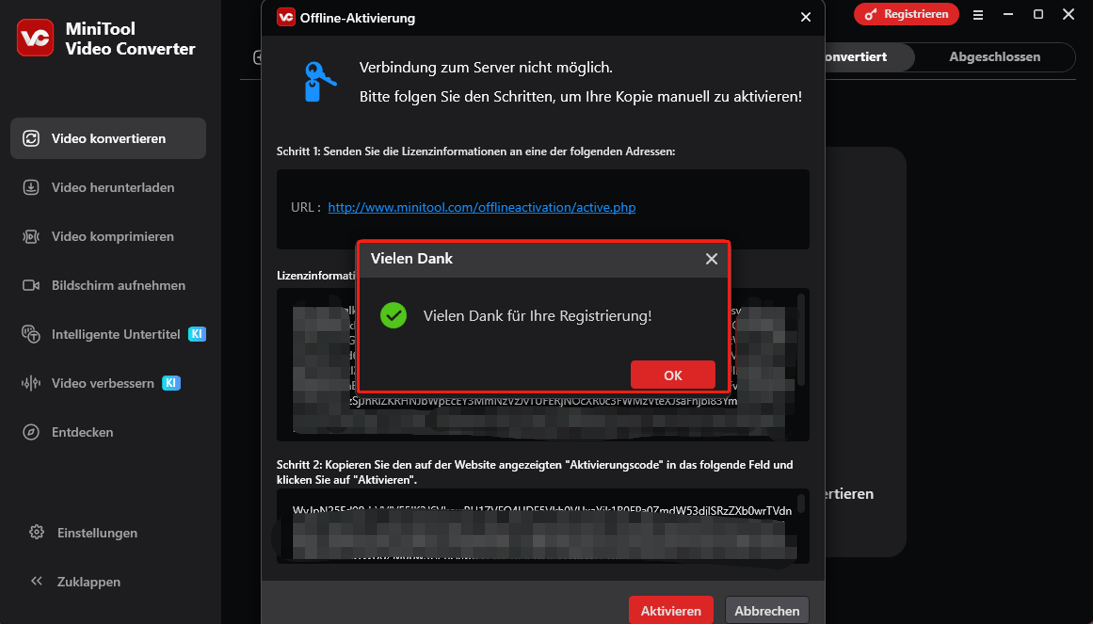Click the Entdecken compass icon
The width and height of the screenshot is (1094, 627).
(x=31, y=432)
